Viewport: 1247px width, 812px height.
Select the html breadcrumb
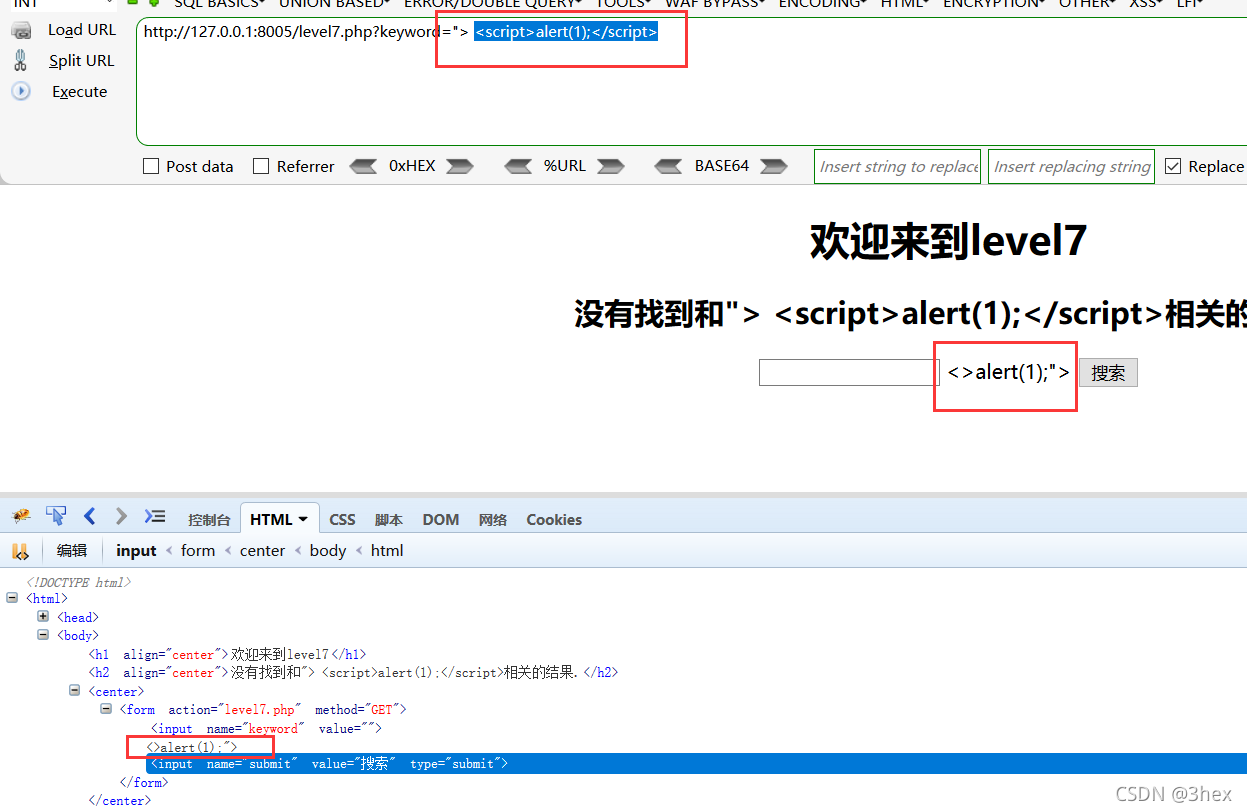point(387,550)
